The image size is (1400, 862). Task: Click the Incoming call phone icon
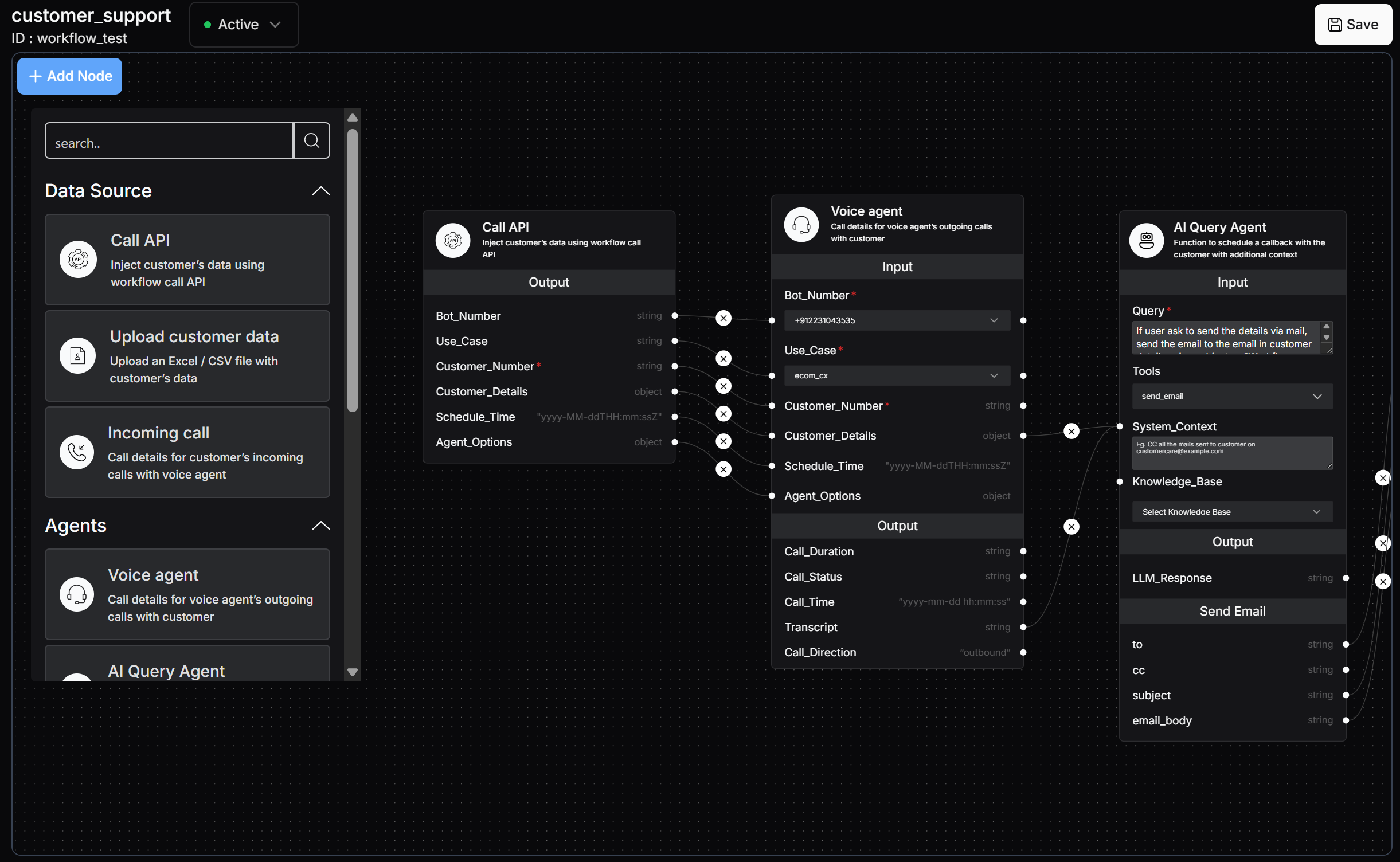tap(77, 452)
